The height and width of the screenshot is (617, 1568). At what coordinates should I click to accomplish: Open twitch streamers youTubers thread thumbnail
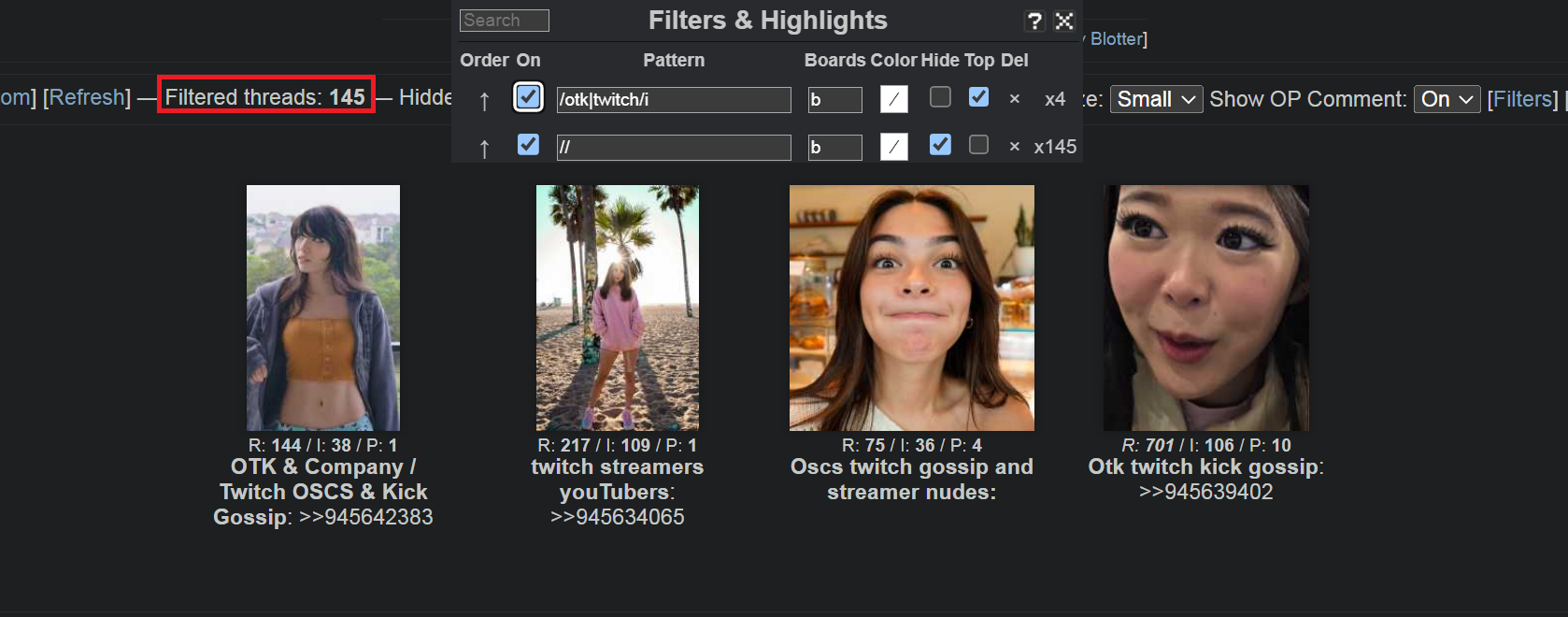point(618,308)
